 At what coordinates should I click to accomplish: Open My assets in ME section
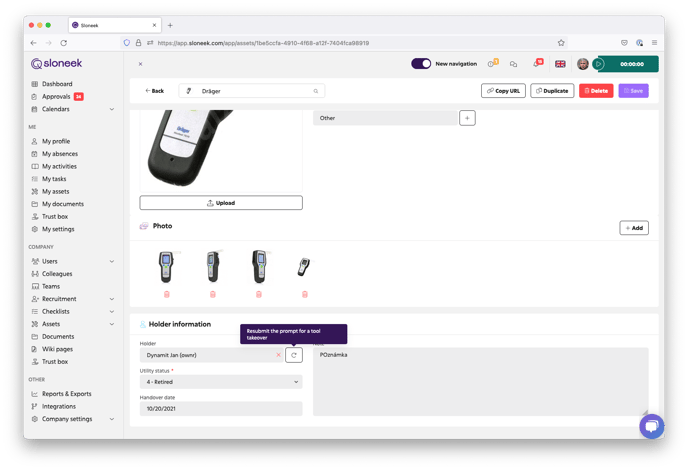point(56,191)
